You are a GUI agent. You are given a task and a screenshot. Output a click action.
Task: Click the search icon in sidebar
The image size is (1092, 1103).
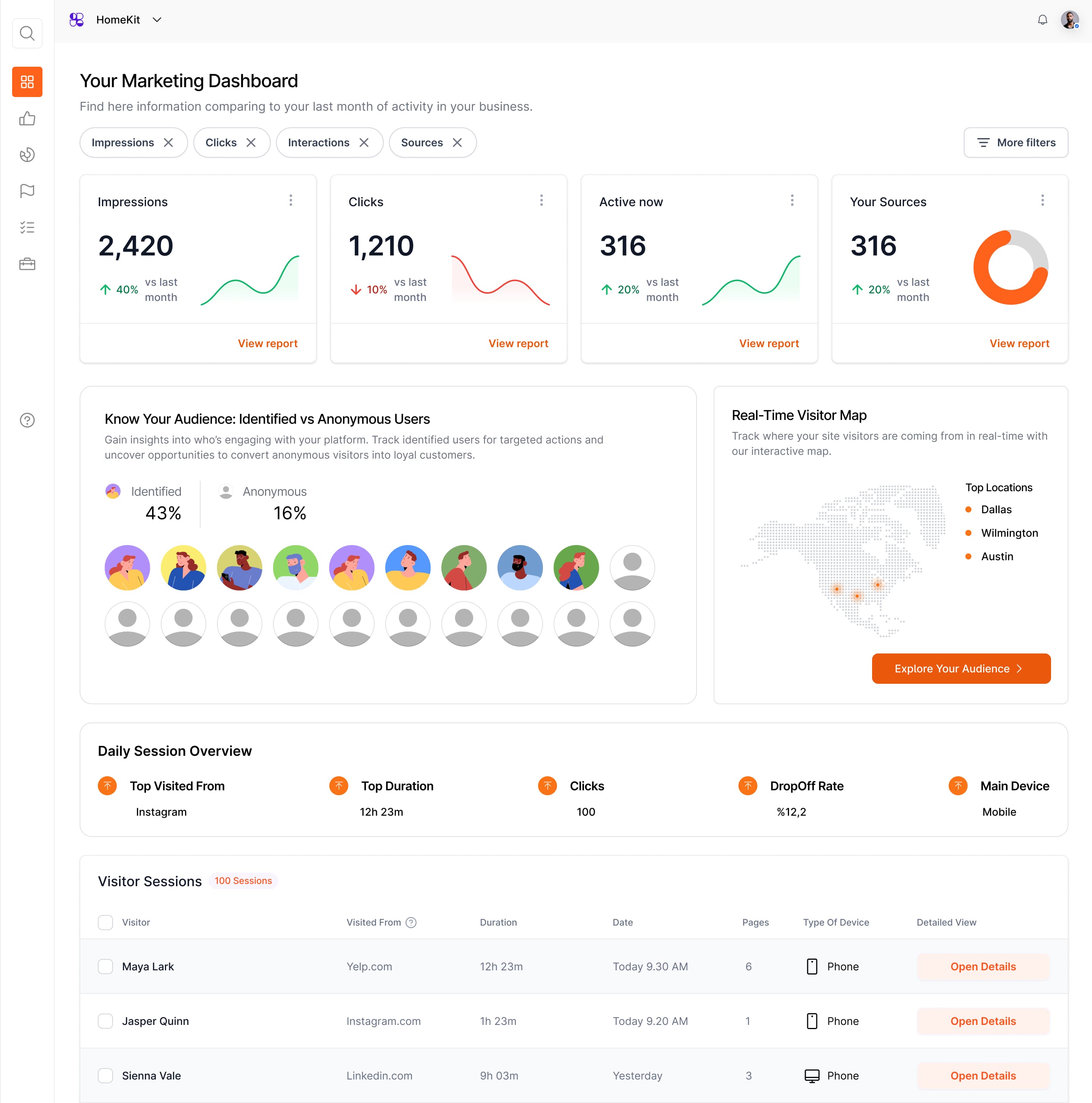[x=27, y=34]
